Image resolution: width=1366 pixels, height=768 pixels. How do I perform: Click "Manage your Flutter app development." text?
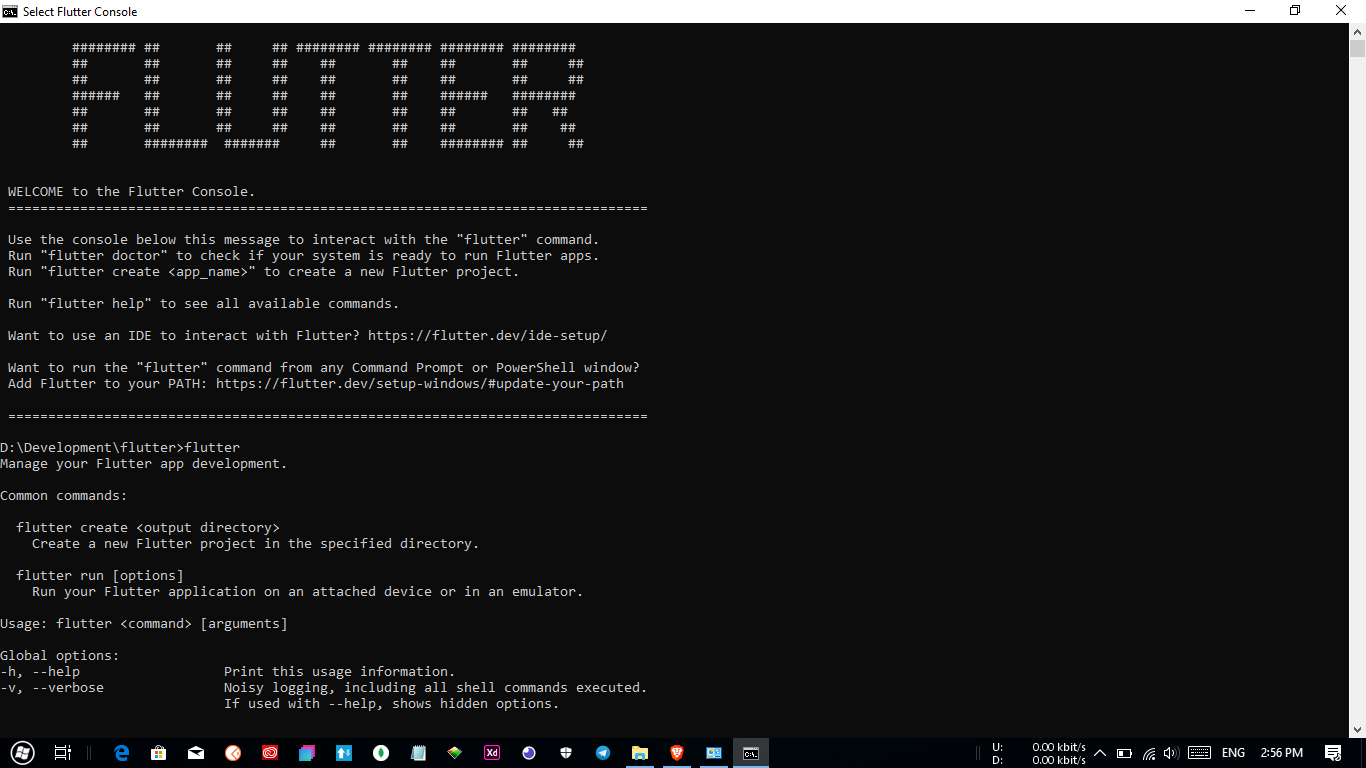pyautogui.click(x=144, y=464)
